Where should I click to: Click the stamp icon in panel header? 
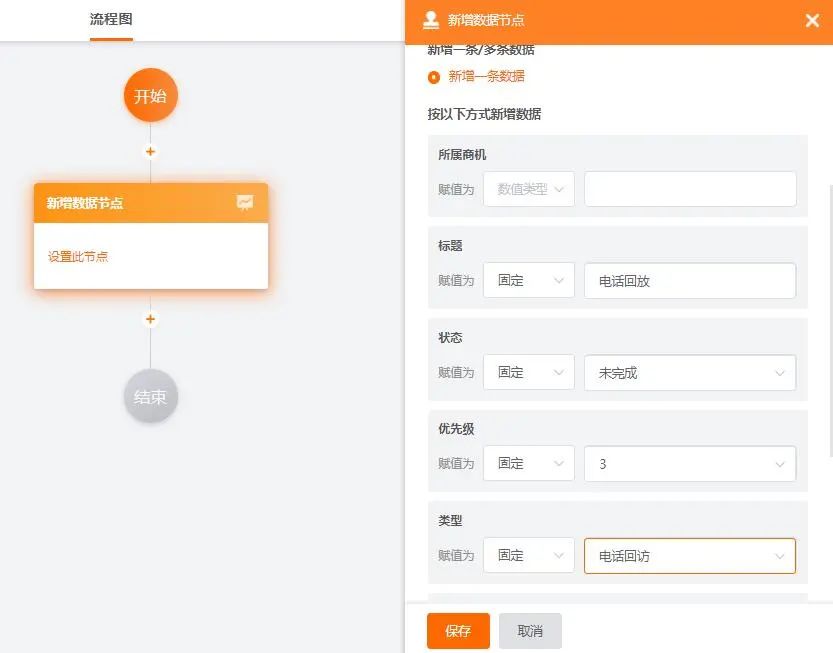tap(431, 20)
